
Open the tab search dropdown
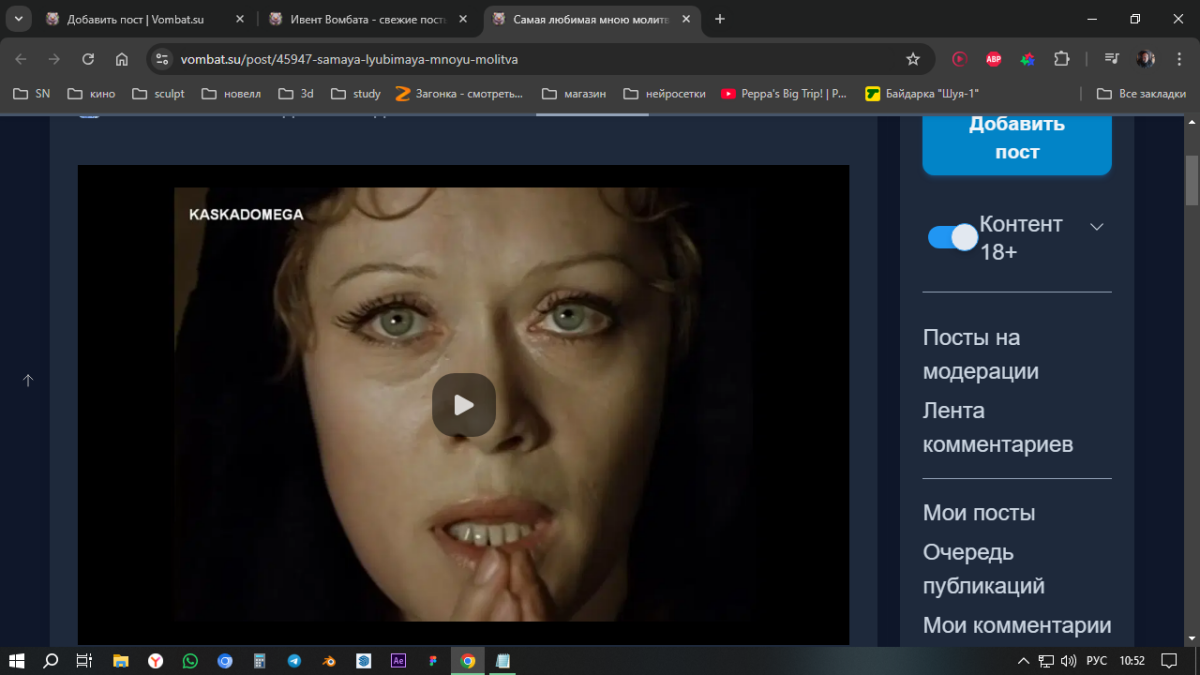(18, 19)
